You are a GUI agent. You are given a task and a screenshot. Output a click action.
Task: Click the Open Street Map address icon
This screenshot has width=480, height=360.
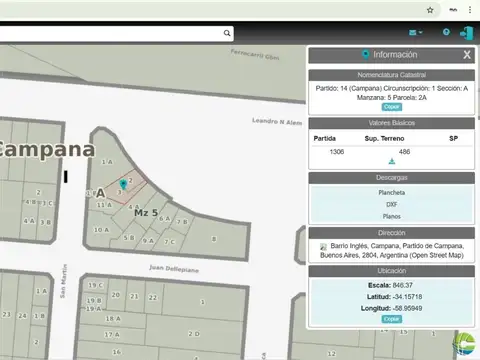pyautogui.click(x=323, y=247)
